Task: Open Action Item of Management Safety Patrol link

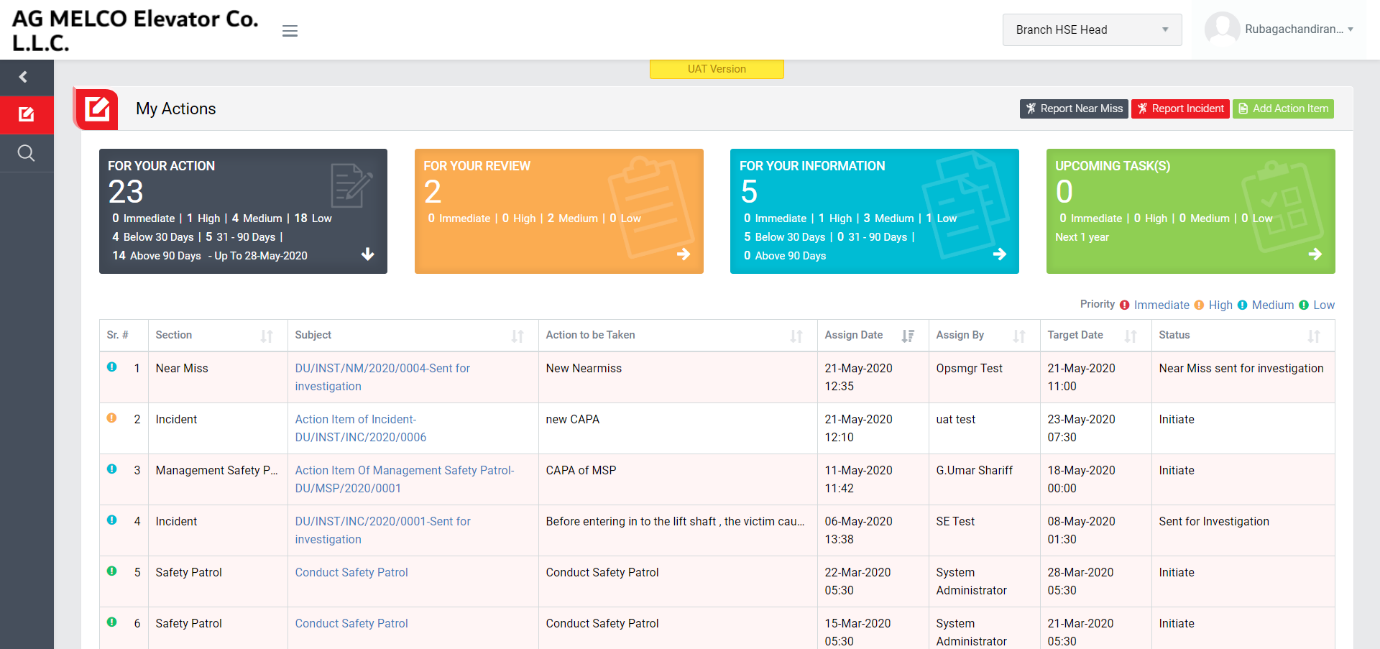Action: (404, 479)
